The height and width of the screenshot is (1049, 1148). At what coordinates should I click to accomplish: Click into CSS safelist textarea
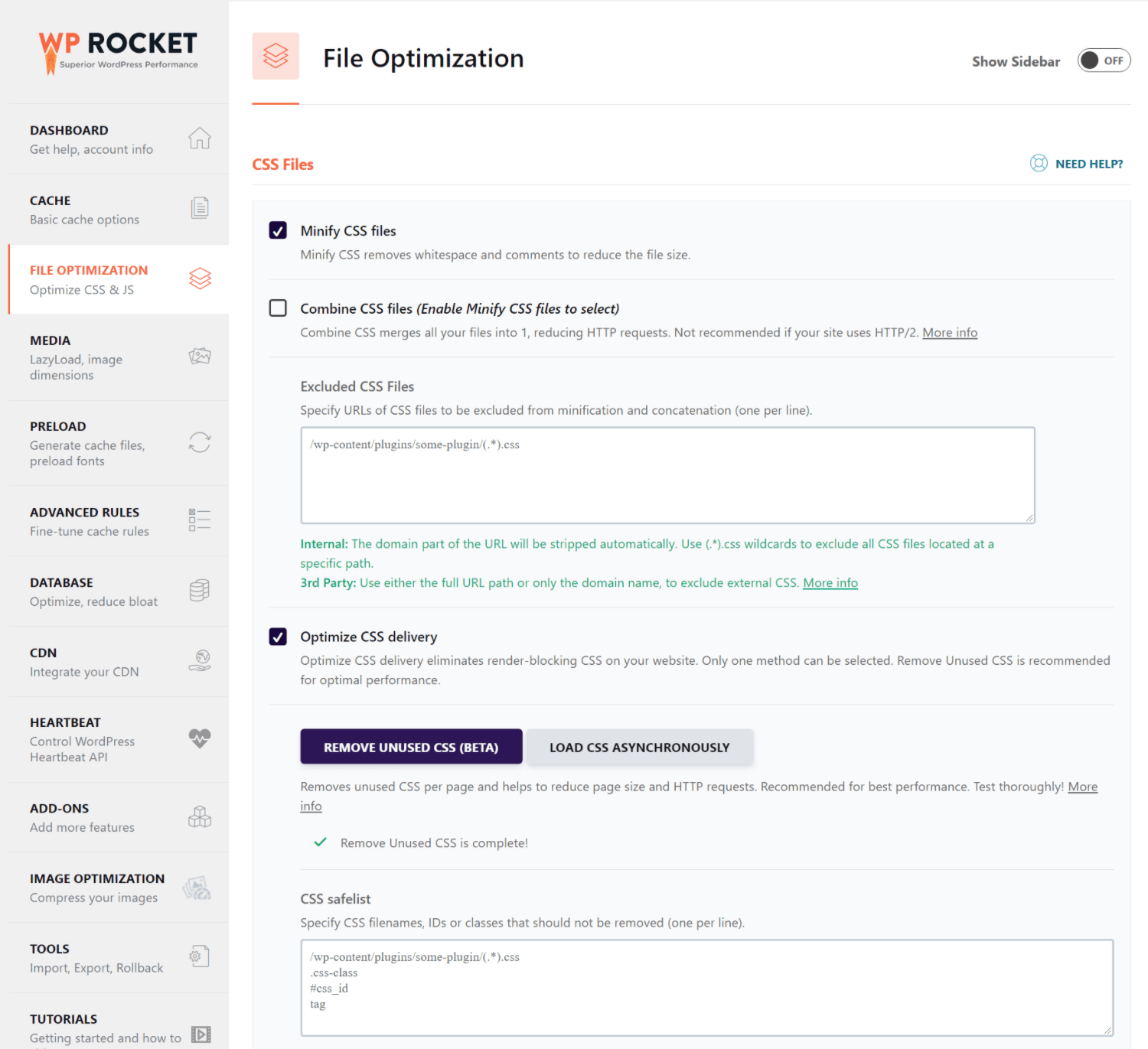click(x=707, y=988)
